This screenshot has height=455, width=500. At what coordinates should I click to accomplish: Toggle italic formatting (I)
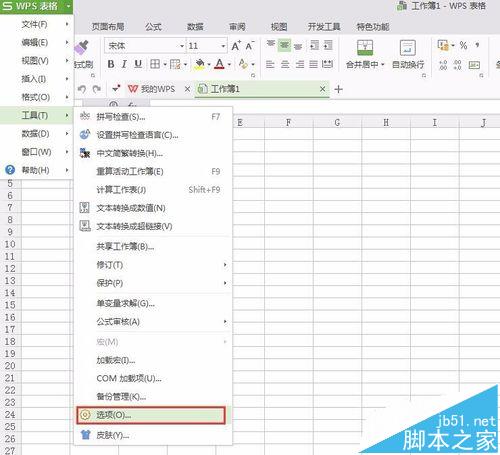point(124,64)
